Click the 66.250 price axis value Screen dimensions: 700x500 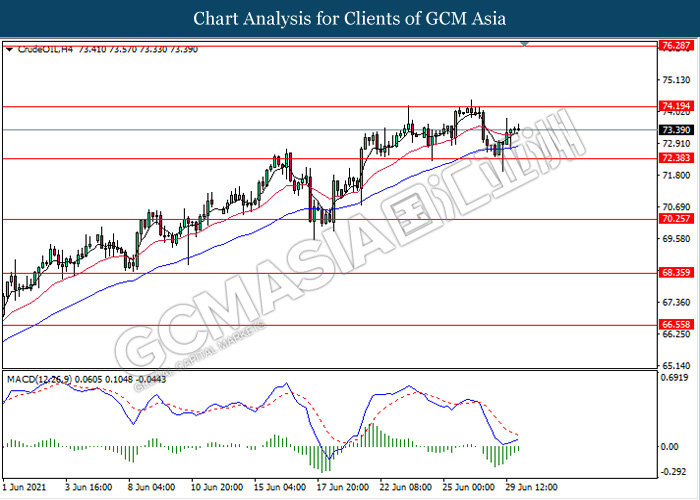pyautogui.click(x=676, y=334)
